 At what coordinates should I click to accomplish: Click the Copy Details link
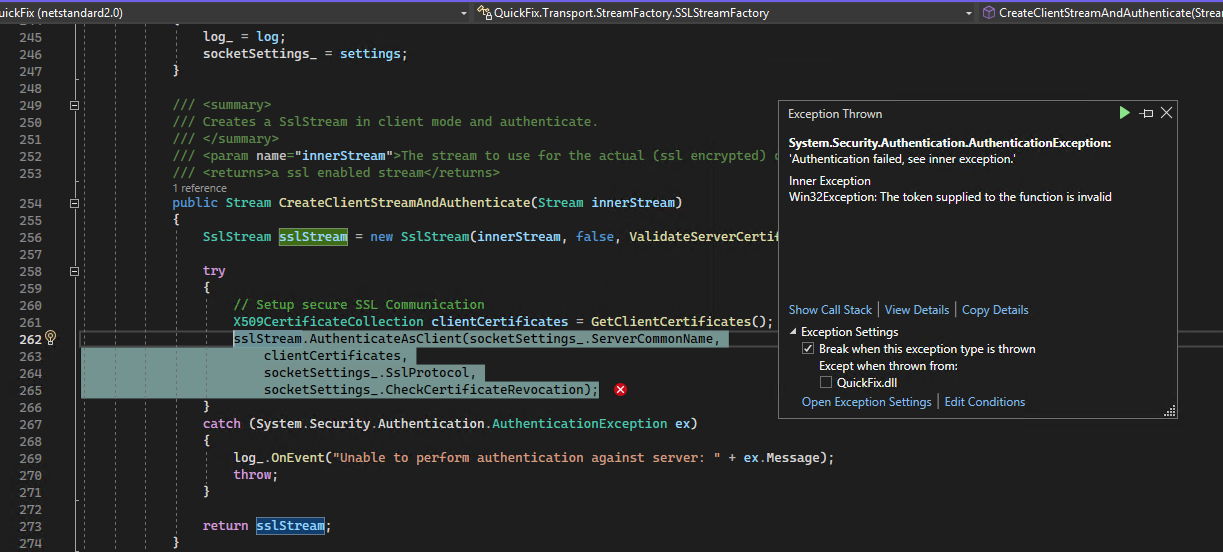click(995, 310)
